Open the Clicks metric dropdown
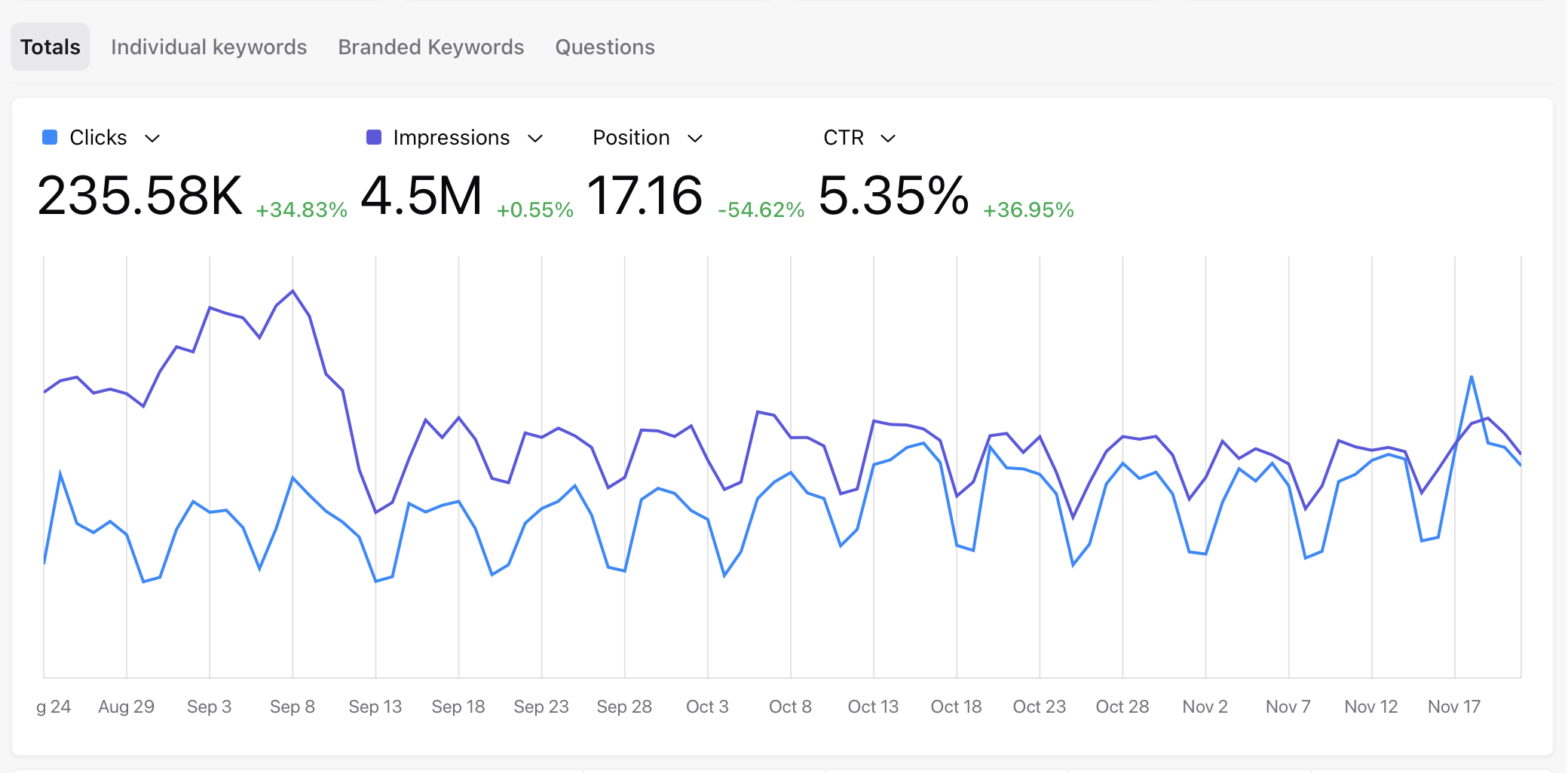This screenshot has height=773, width=1568. point(153,138)
